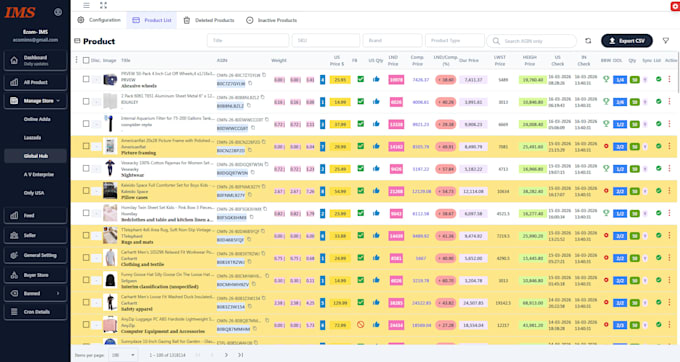Select Online Adda store in sidebar
680x362 pixels.
pyautogui.click(x=36, y=119)
